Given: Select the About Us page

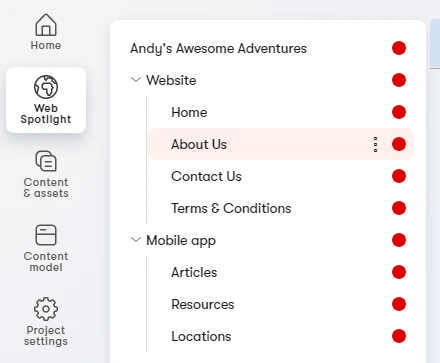Looking at the screenshot, I should 280,144.
